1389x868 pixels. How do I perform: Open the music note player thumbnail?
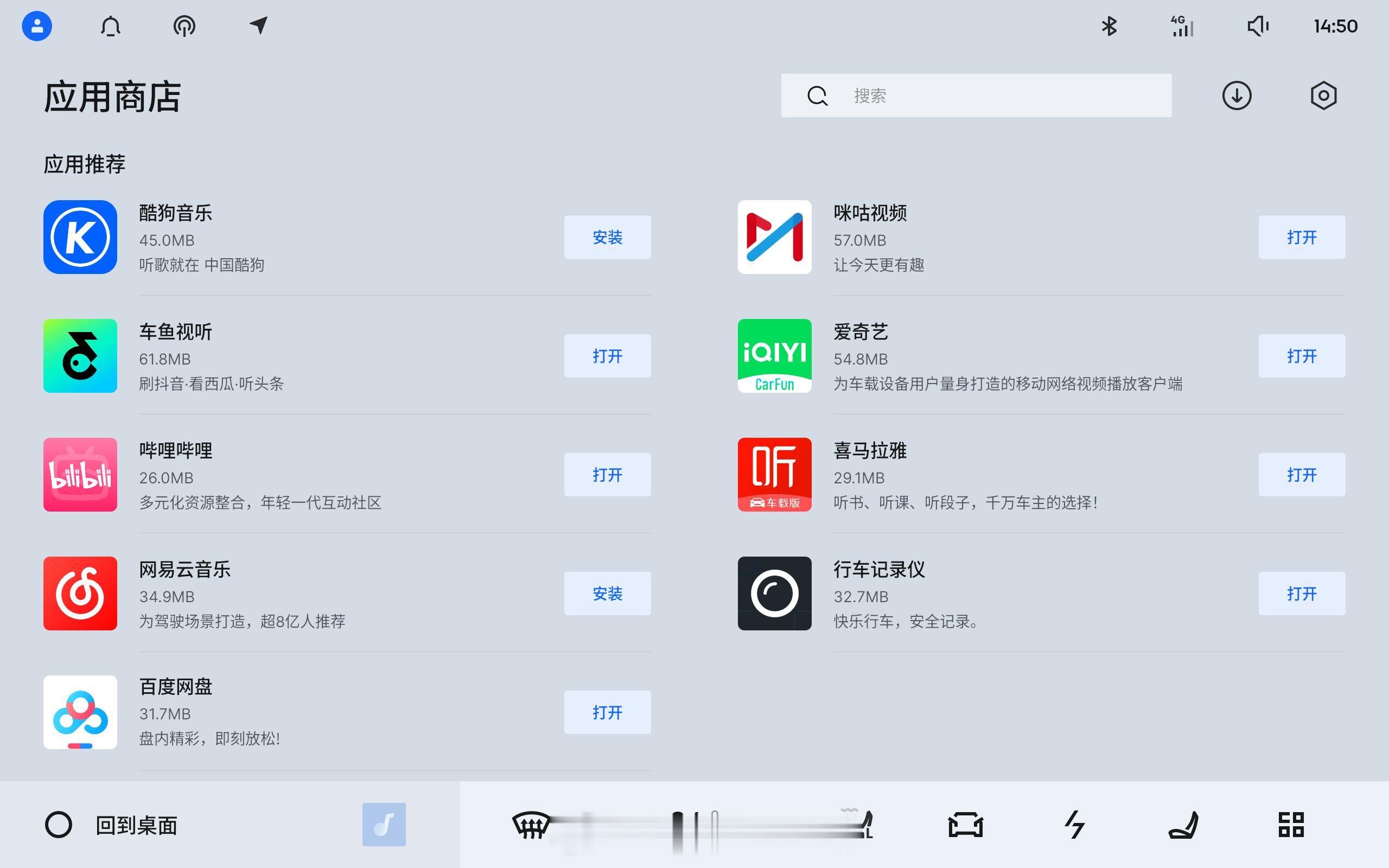384,825
